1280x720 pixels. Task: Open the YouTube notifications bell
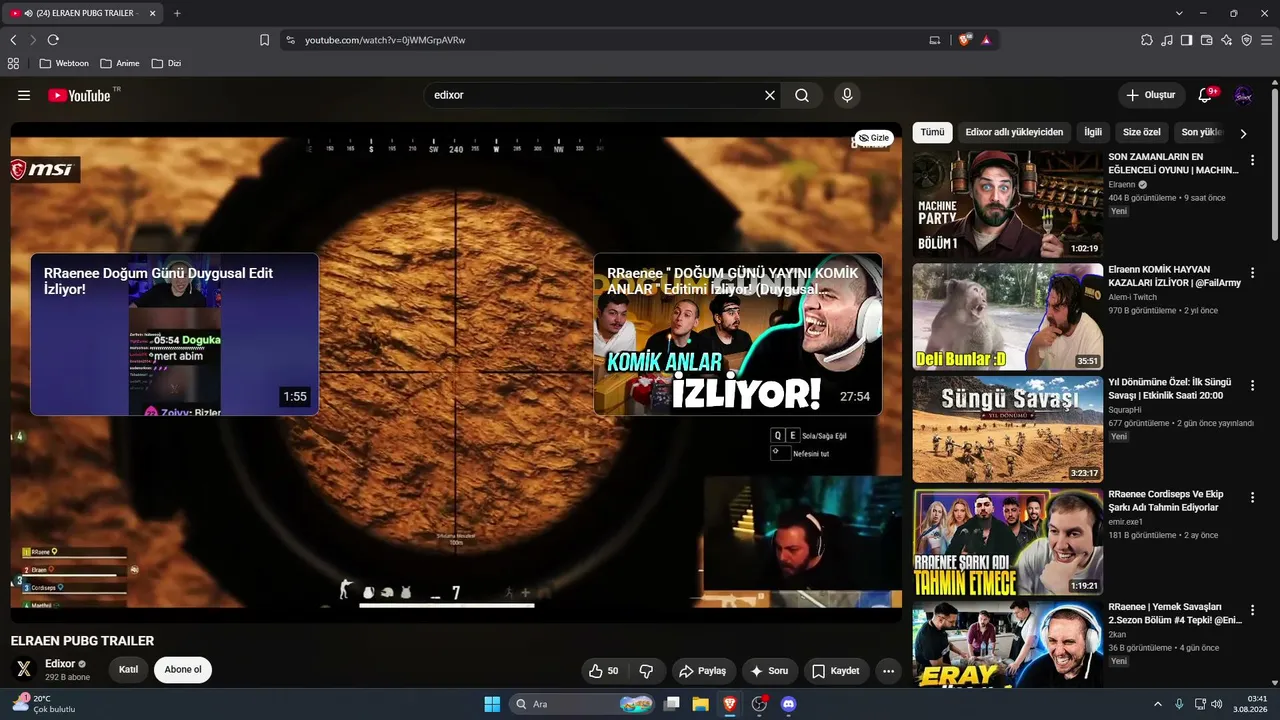[x=1206, y=95]
